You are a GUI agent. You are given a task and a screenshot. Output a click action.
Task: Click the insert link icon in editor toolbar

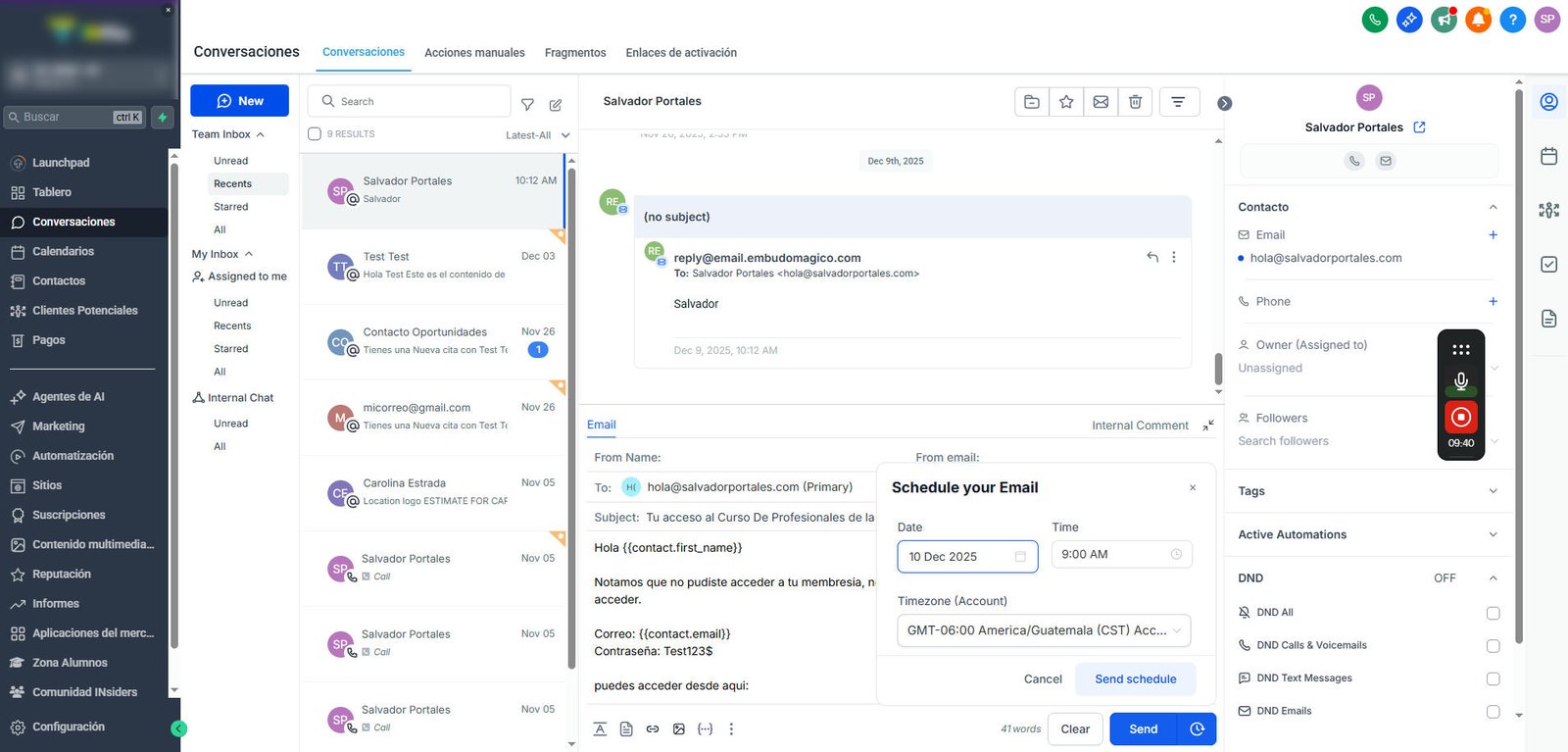click(653, 729)
